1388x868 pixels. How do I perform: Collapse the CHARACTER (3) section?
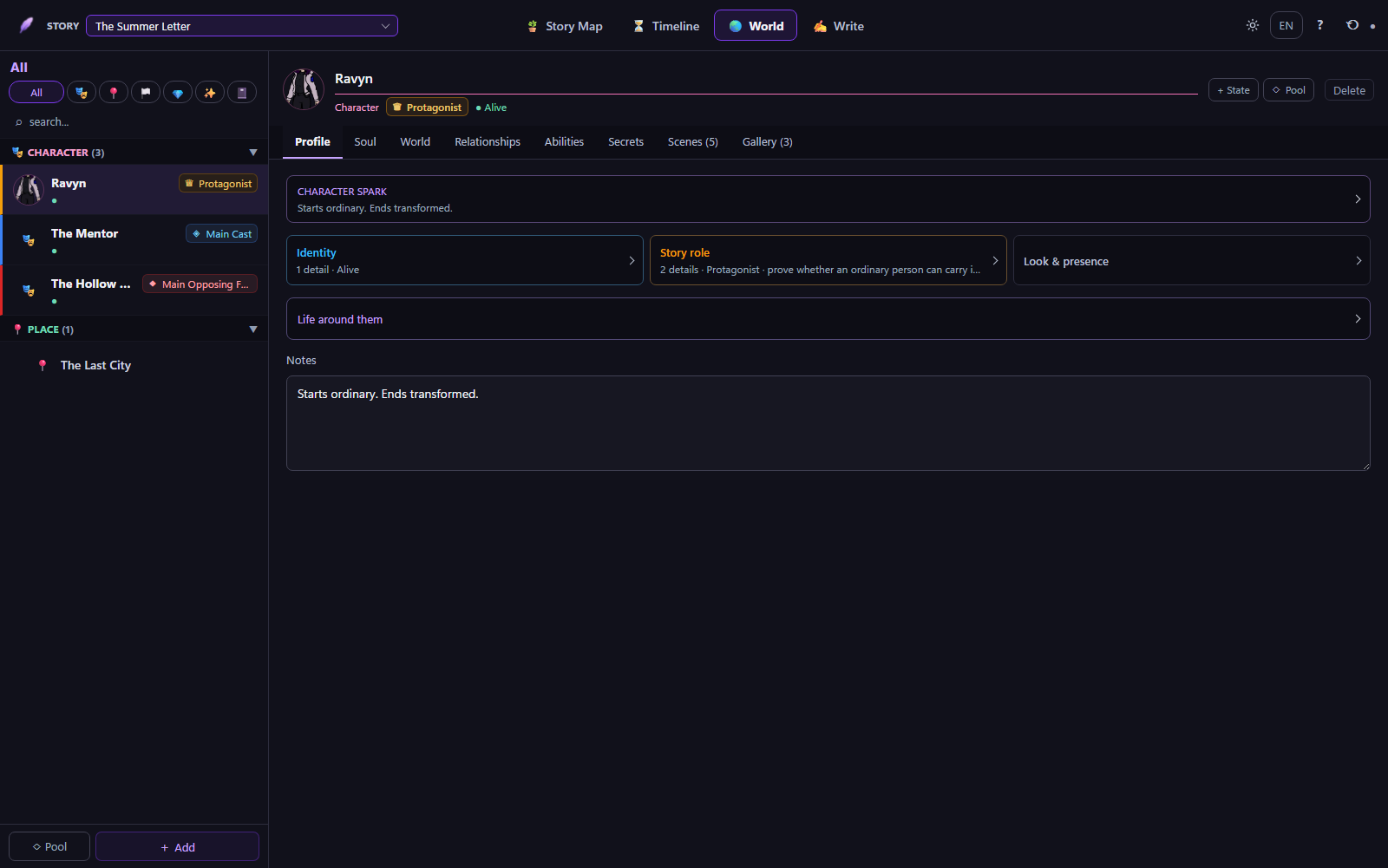[253, 153]
